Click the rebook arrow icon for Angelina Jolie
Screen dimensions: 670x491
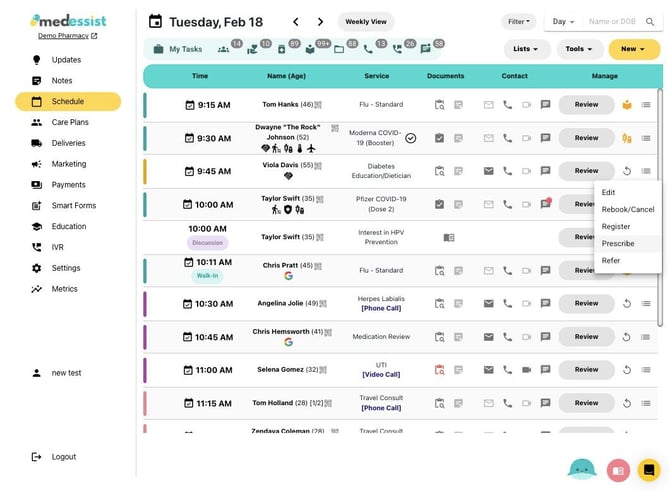coord(626,304)
